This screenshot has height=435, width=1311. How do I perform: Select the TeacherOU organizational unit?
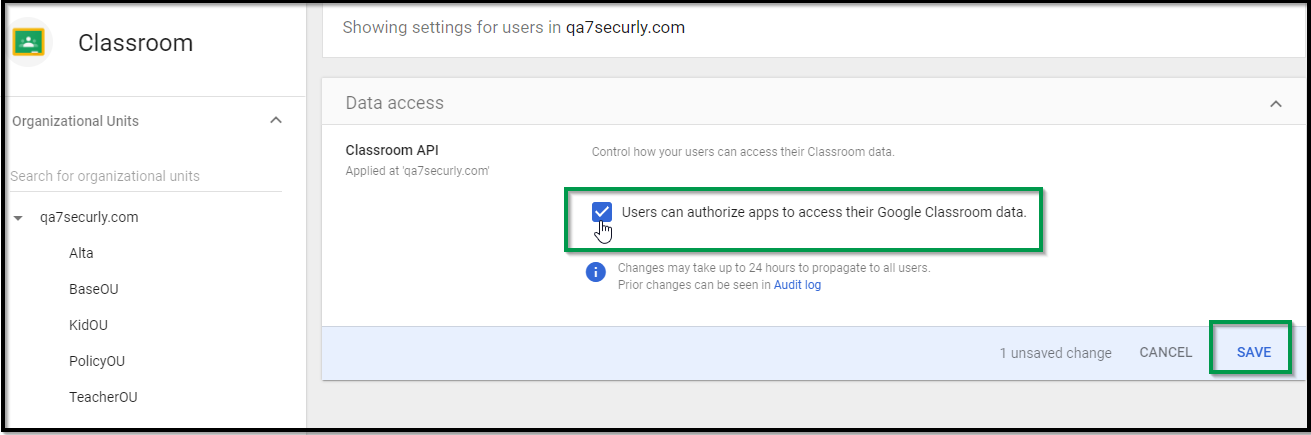103,397
